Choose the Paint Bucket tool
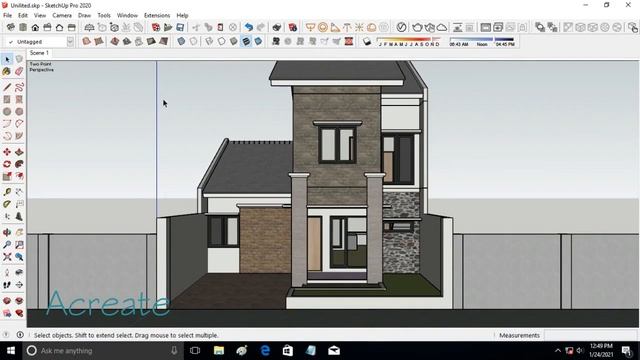640x360 pixels. (7, 71)
